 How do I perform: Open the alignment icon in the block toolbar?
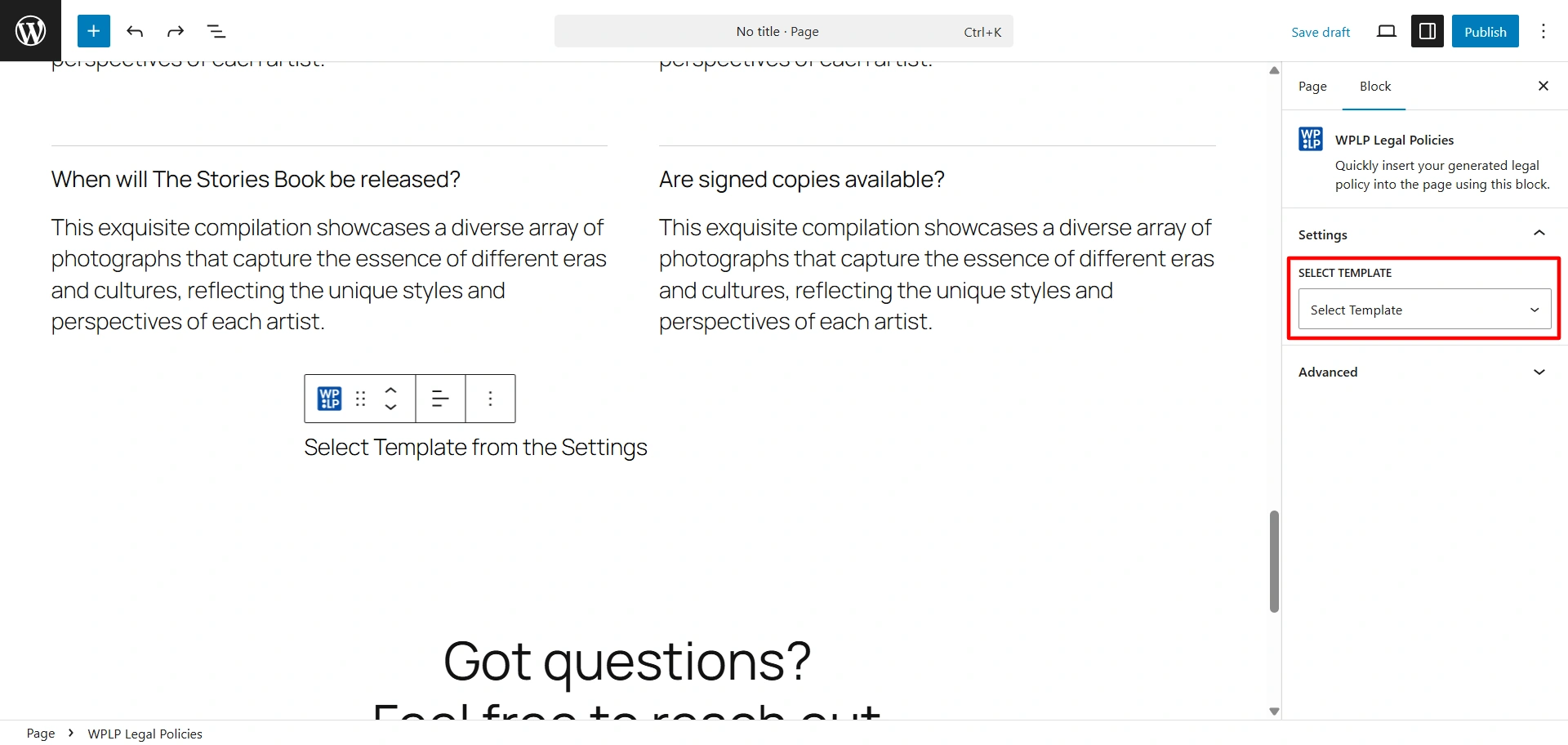pos(440,399)
